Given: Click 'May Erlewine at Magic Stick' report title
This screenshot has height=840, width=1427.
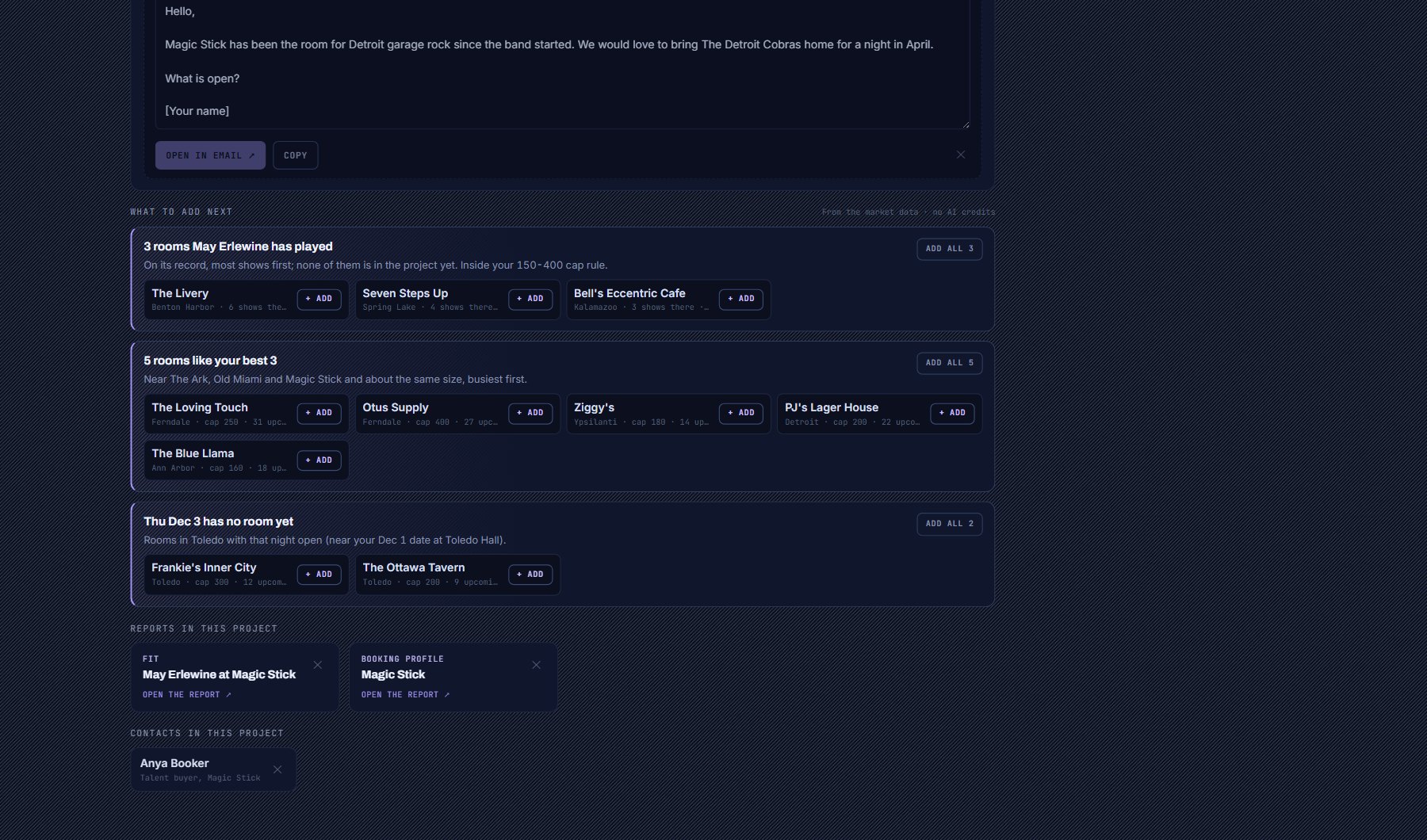Looking at the screenshot, I should click(219, 674).
